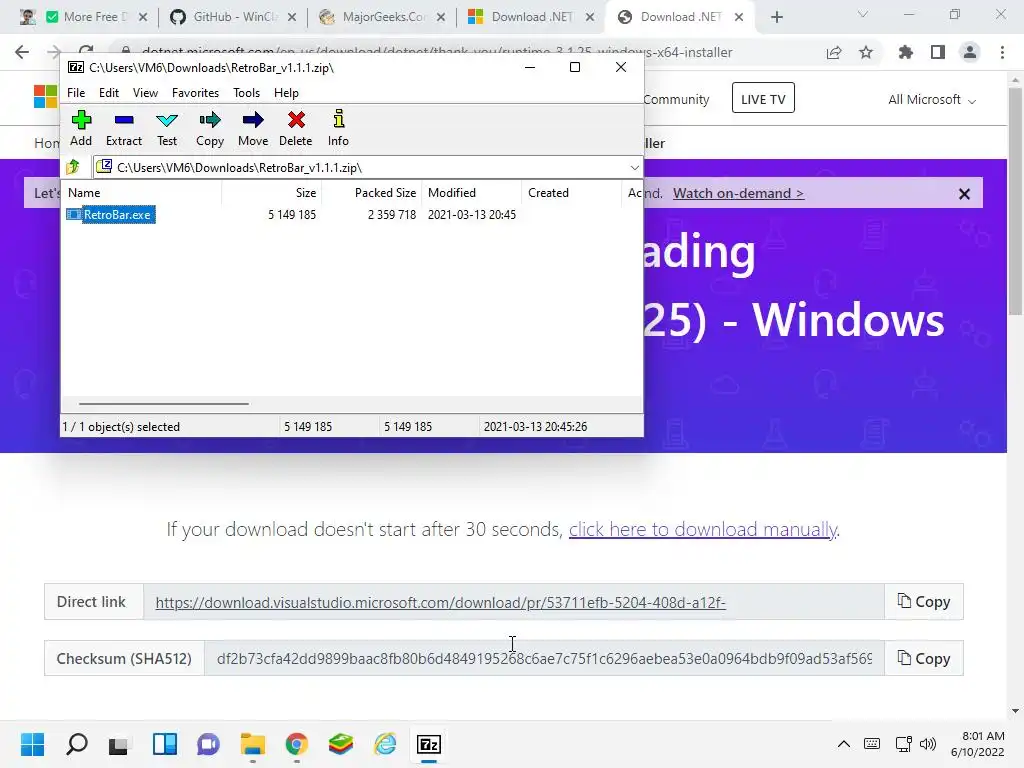Image resolution: width=1024 pixels, height=768 pixels.
Task: Open the Chrome profile avatar
Action: click(970, 52)
